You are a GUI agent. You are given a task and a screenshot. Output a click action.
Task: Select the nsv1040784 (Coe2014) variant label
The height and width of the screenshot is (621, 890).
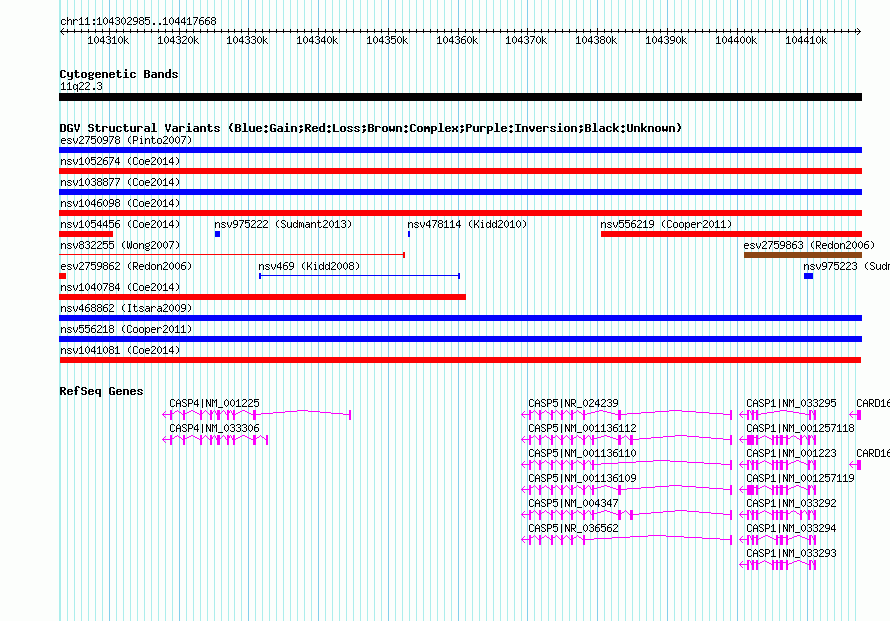(120, 287)
